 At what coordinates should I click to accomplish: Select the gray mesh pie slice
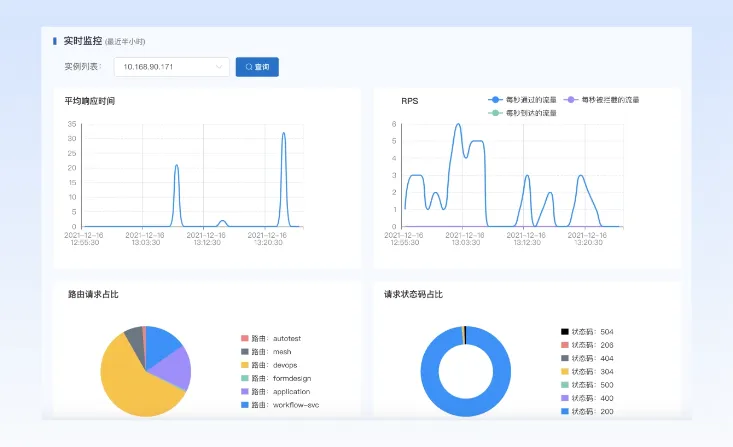[x=135, y=338]
